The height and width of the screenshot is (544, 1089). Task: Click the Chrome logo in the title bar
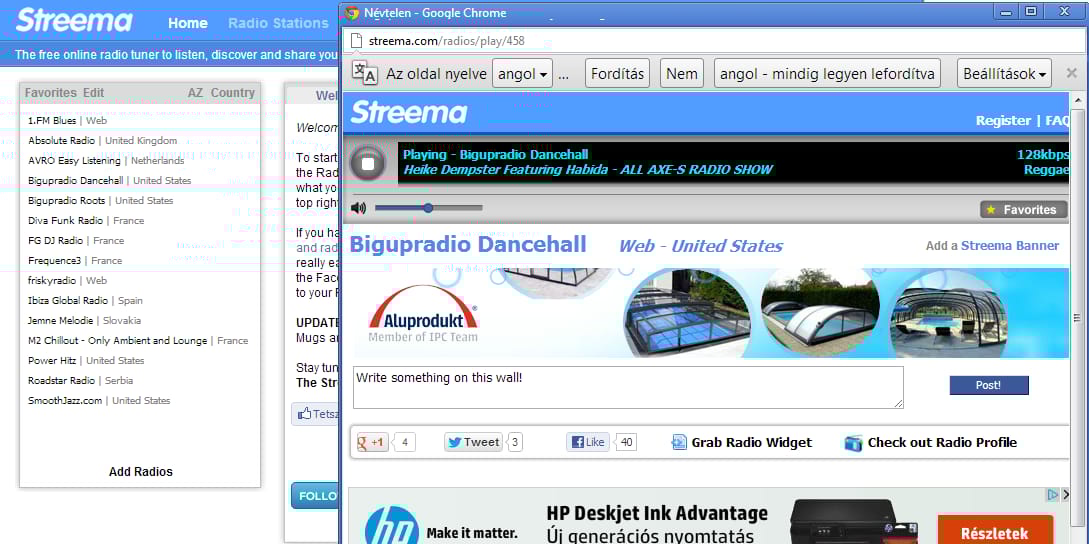tap(352, 13)
